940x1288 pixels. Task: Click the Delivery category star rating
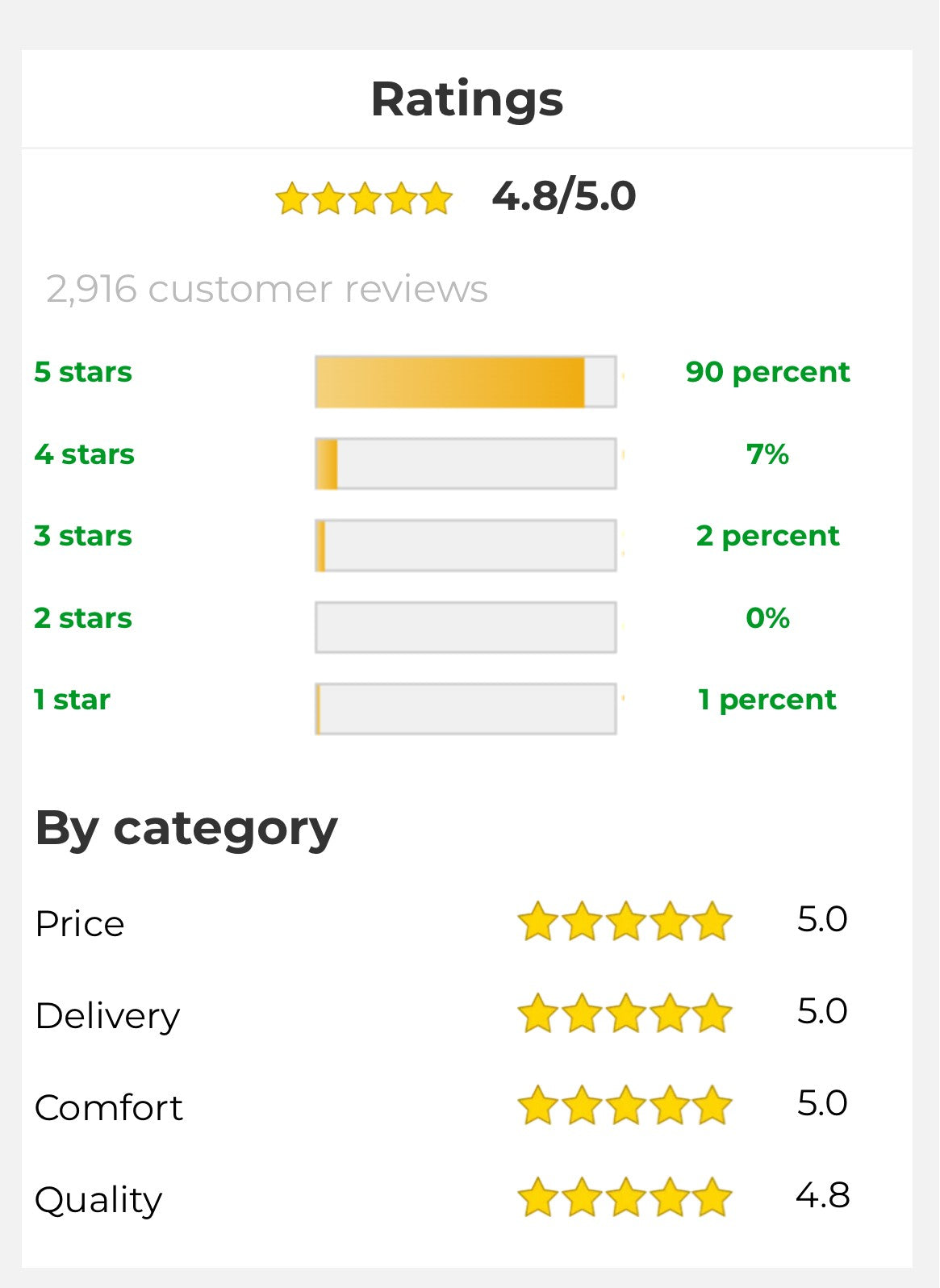coord(624,1014)
